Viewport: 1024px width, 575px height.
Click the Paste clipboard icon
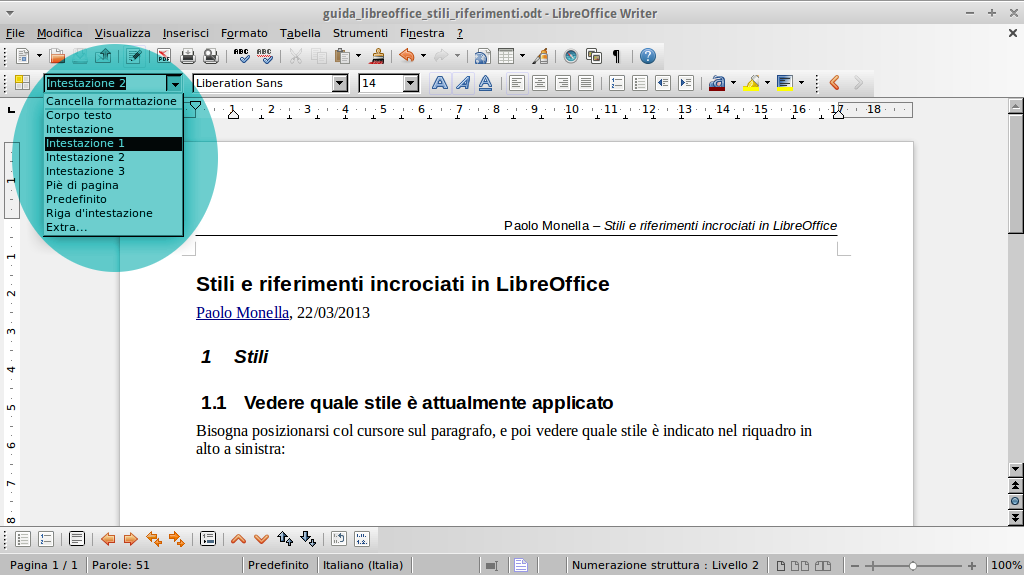[342, 56]
